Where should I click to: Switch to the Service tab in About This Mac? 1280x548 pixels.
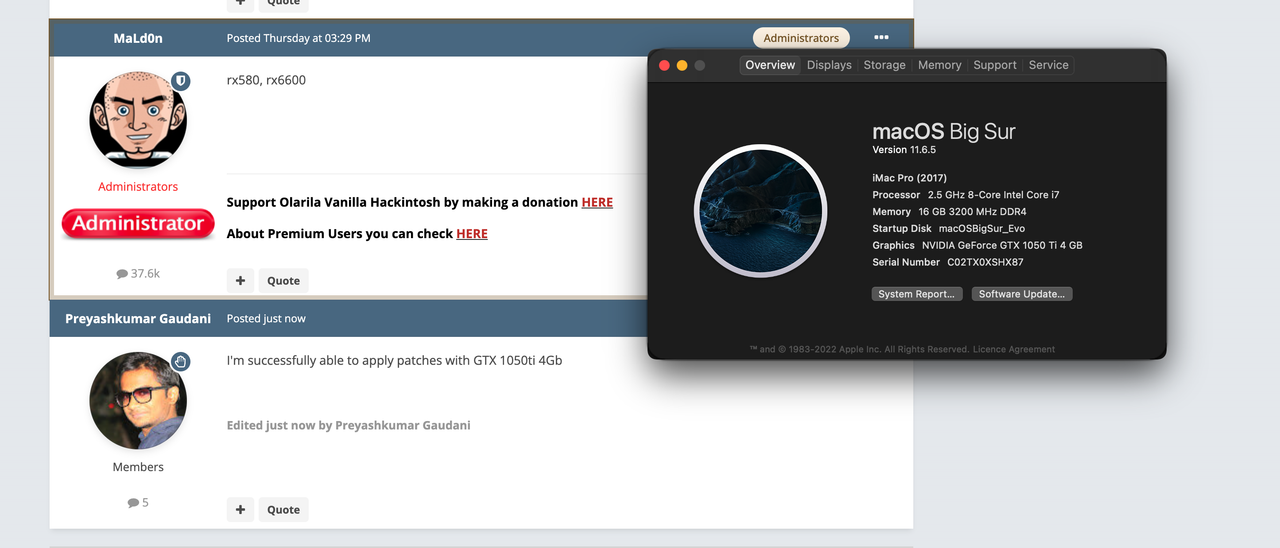click(1049, 65)
